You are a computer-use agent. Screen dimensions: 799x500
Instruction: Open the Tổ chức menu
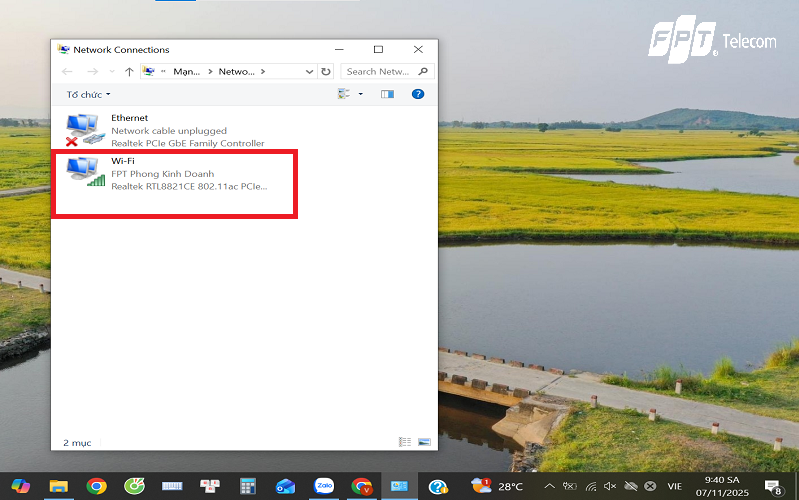[89, 94]
